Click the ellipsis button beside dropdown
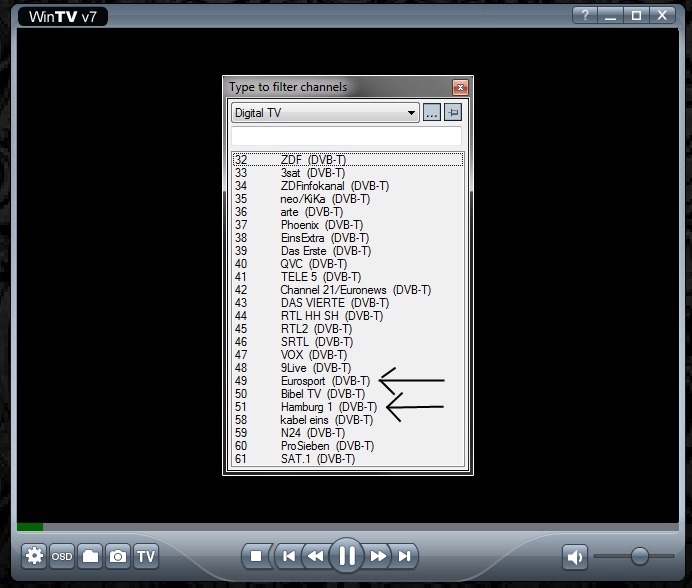Image resolution: width=692 pixels, height=588 pixels. pyautogui.click(x=432, y=113)
